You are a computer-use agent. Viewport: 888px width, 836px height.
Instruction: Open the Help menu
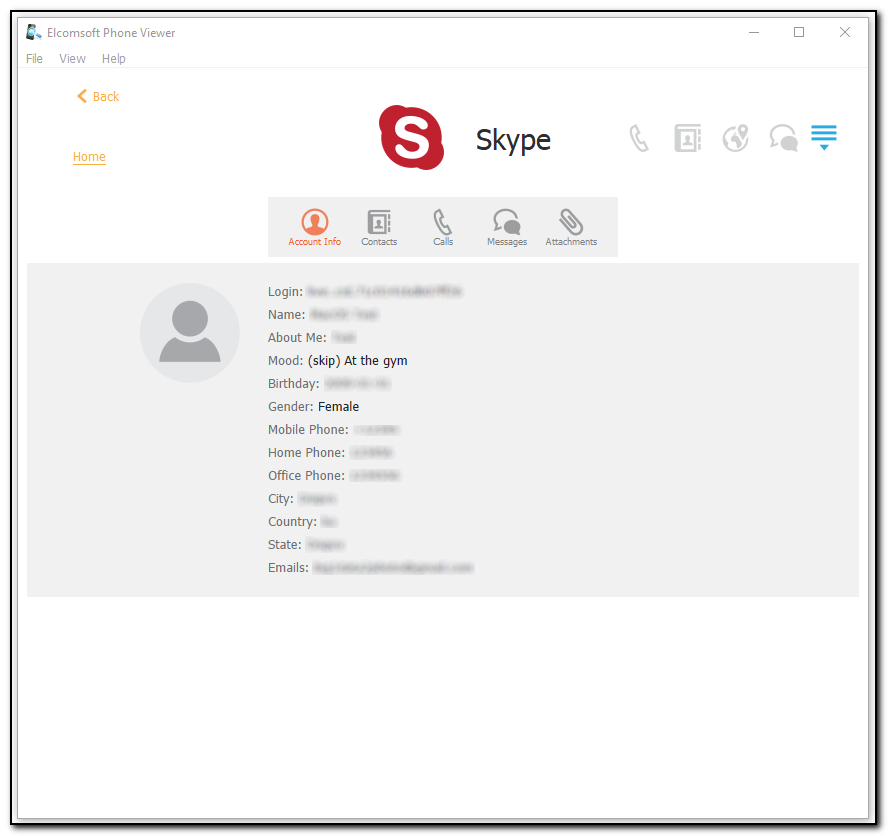(x=113, y=58)
